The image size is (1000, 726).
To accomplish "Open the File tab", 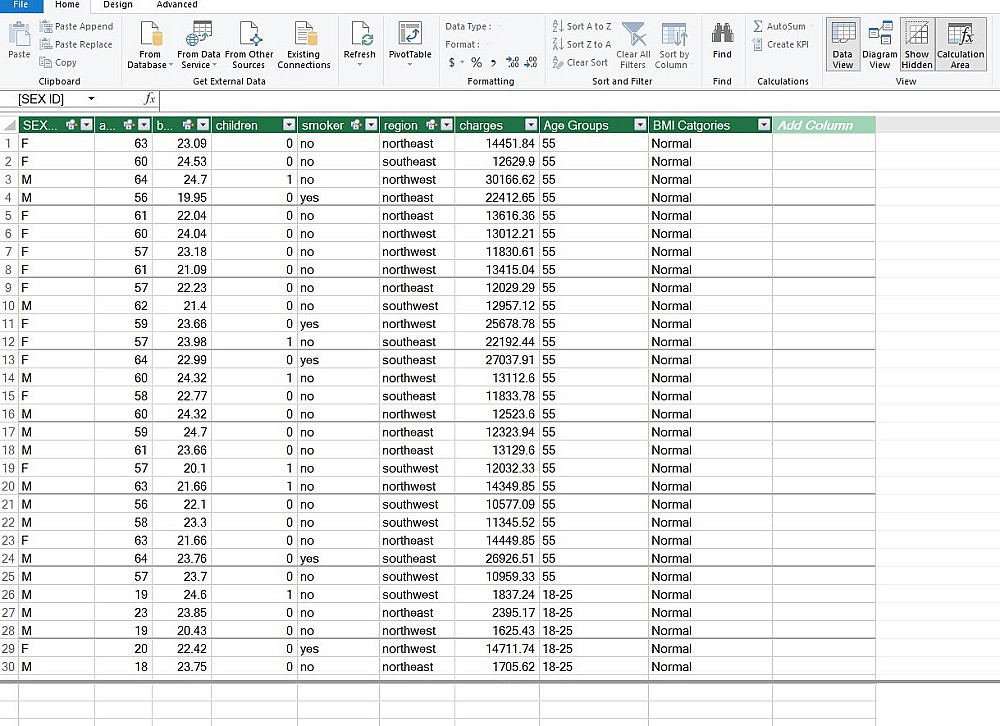I will click(x=21, y=5).
